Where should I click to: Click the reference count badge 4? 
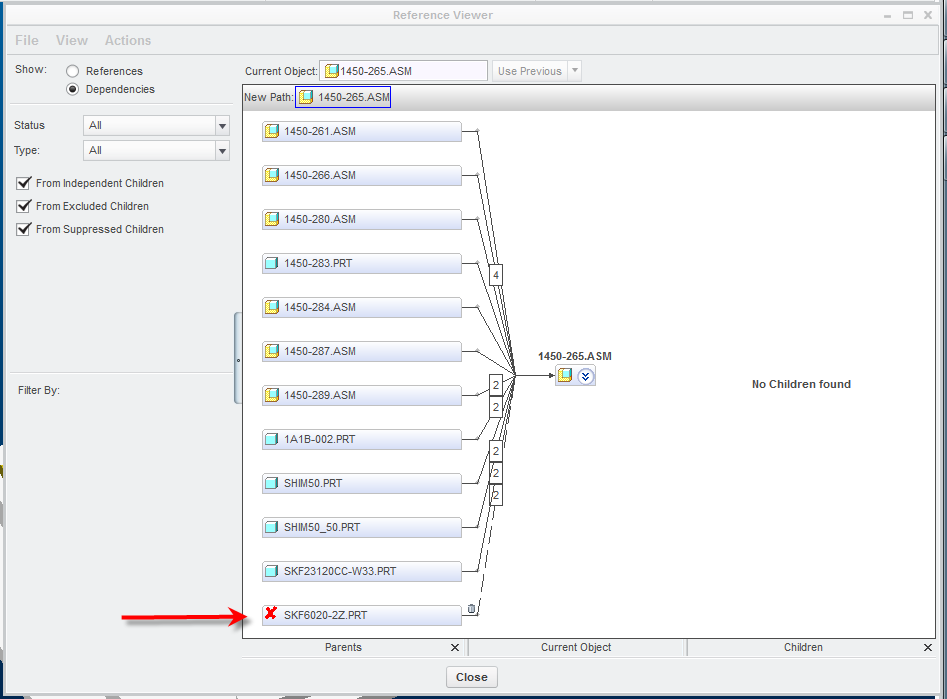pyautogui.click(x=496, y=275)
